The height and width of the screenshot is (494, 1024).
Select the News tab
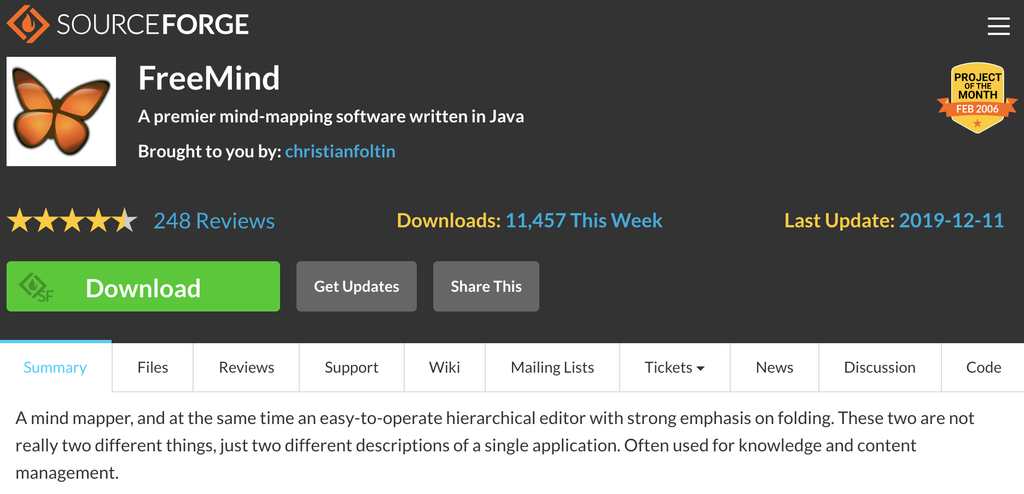[774, 368]
